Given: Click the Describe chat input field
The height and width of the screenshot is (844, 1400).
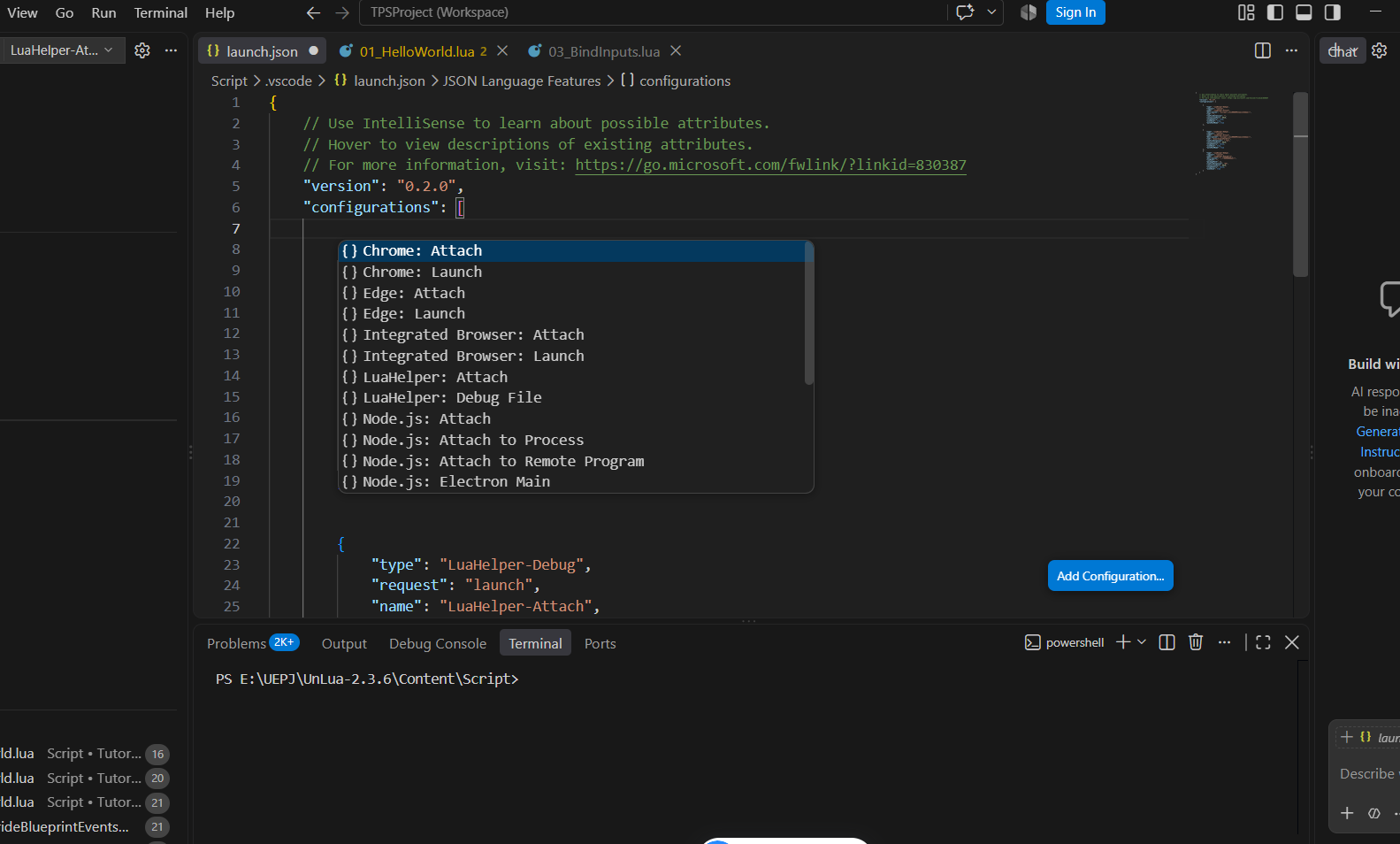Looking at the screenshot, I should (1368, 773).
